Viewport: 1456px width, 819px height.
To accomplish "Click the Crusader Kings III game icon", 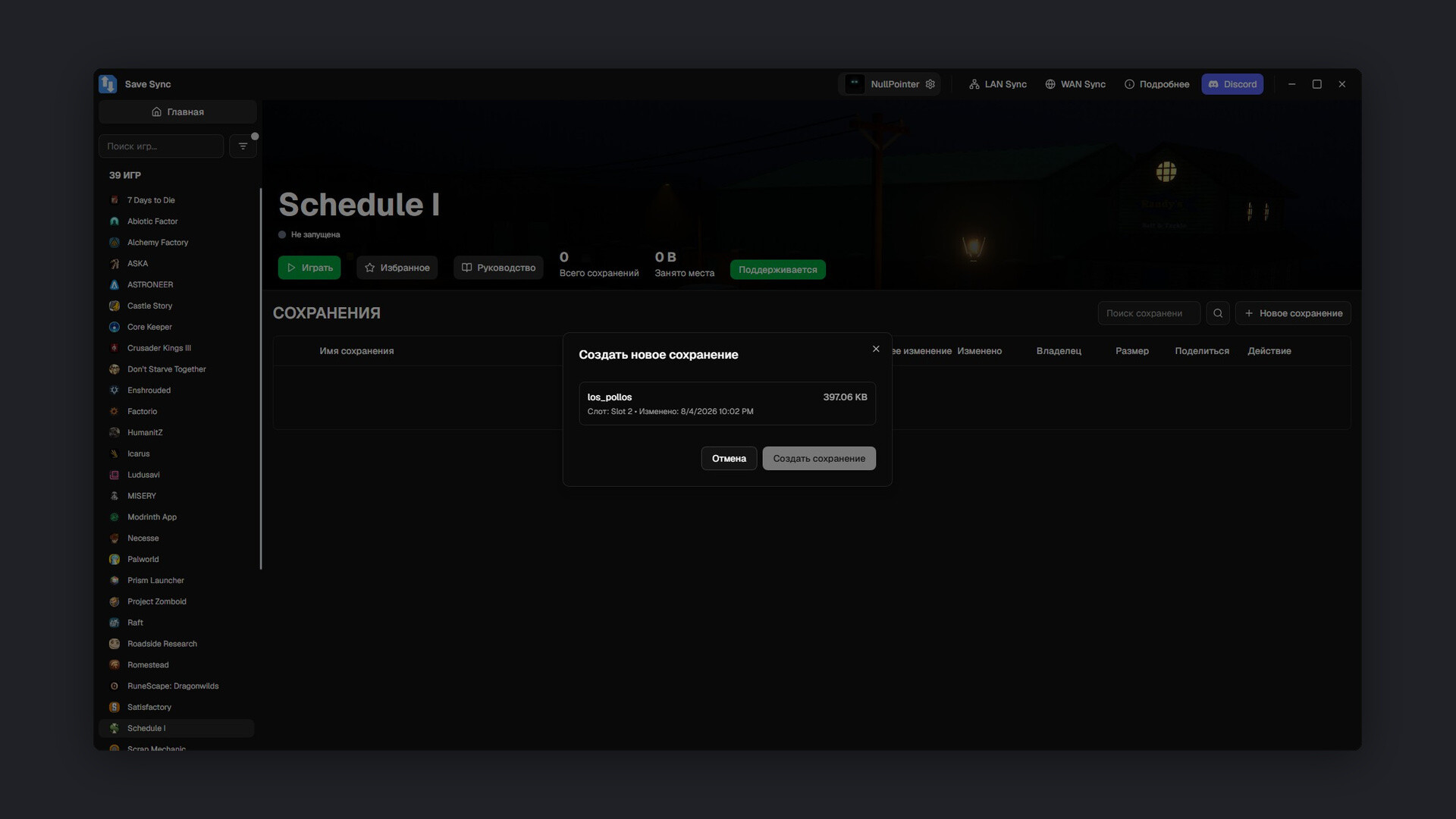I will tap(115, 348).
